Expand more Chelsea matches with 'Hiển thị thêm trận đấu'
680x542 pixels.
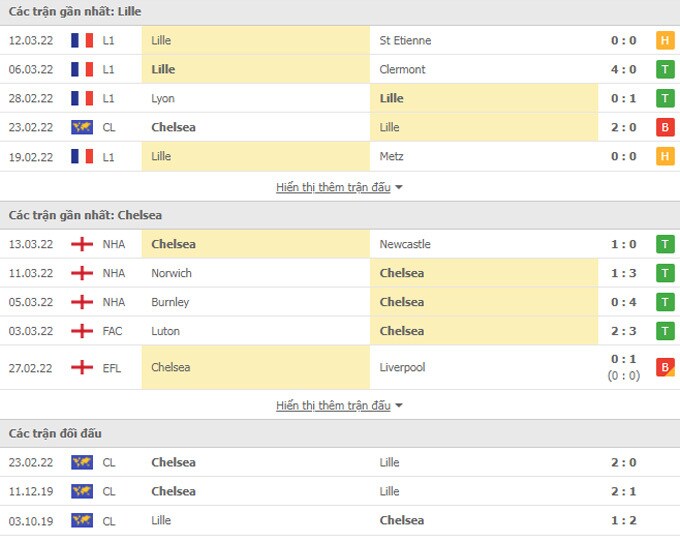point(333,406)
